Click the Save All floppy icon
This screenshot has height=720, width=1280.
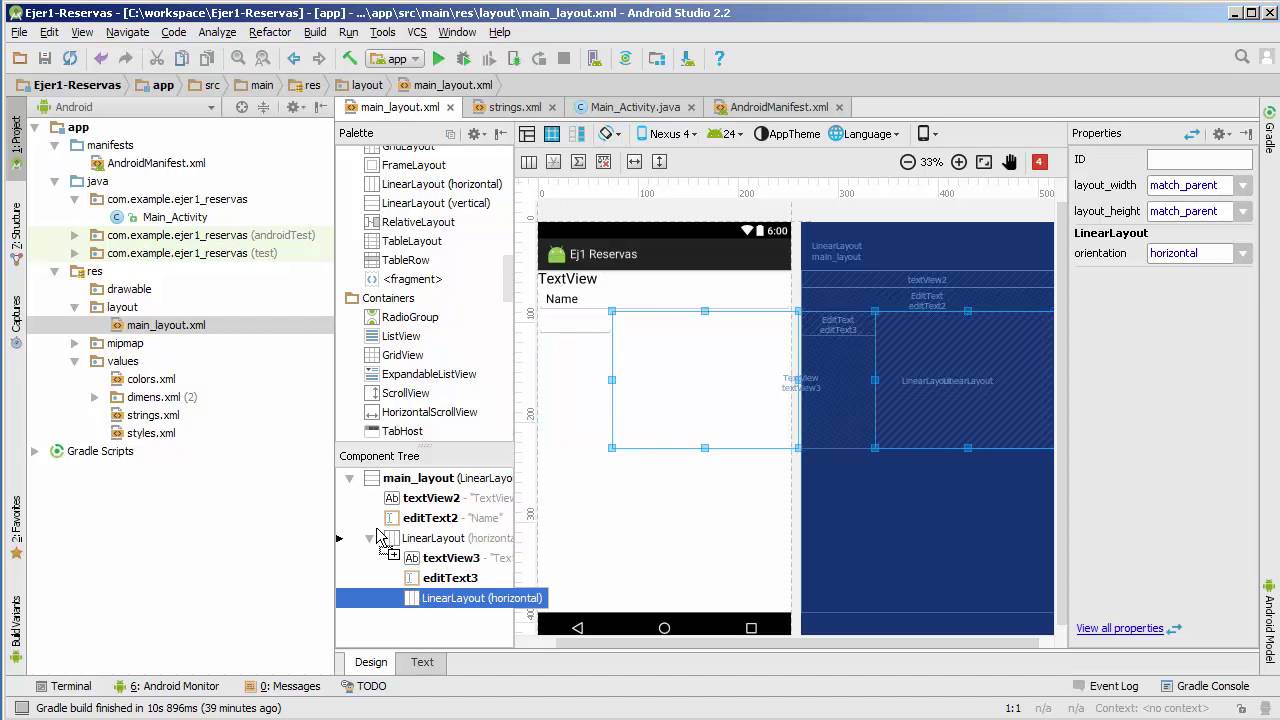coord(44,59)
